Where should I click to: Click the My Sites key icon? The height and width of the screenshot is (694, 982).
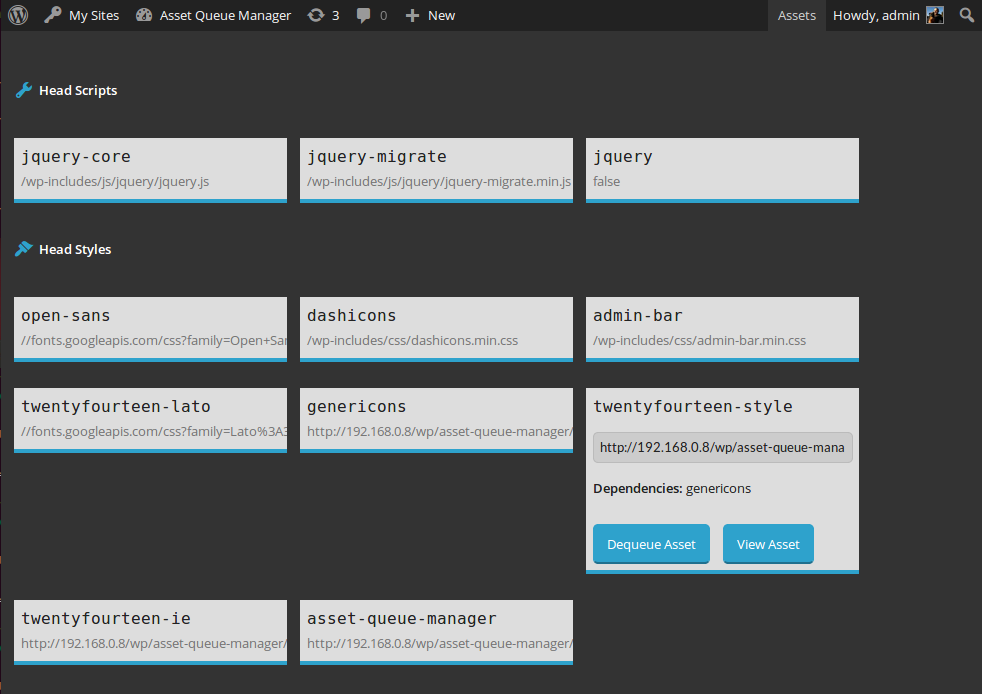(x=53, y=15)
